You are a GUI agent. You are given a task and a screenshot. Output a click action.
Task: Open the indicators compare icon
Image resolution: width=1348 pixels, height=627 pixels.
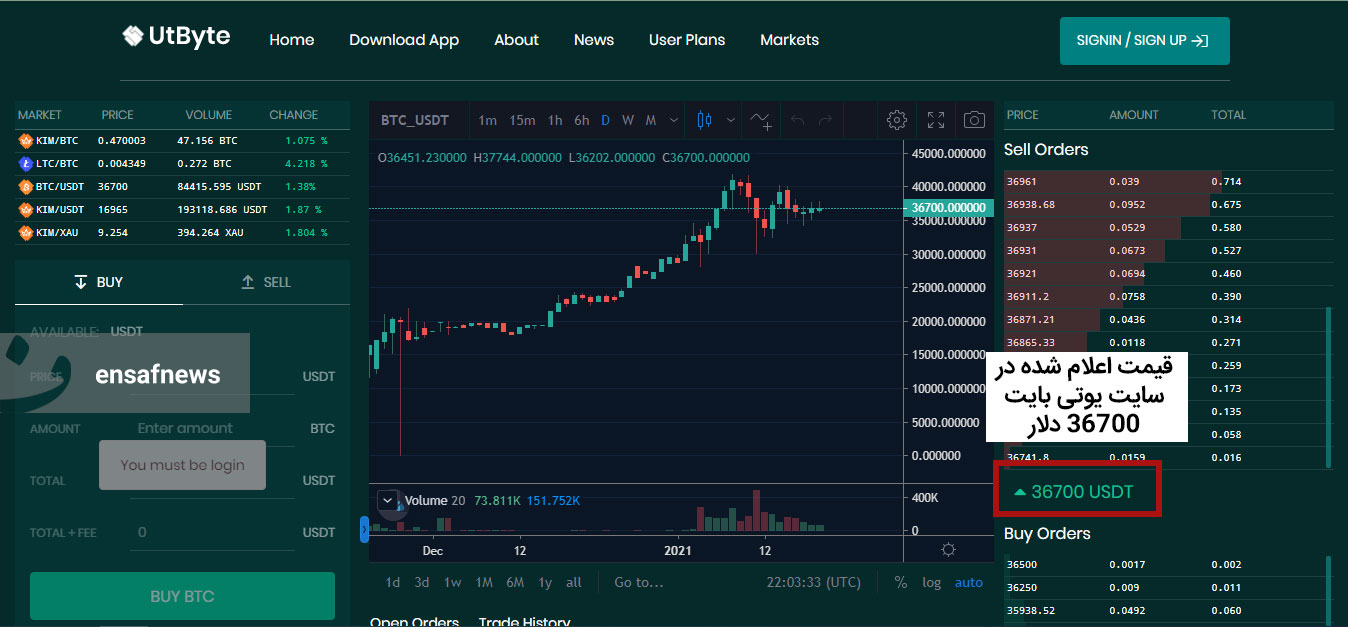click(x=761, y=121)
